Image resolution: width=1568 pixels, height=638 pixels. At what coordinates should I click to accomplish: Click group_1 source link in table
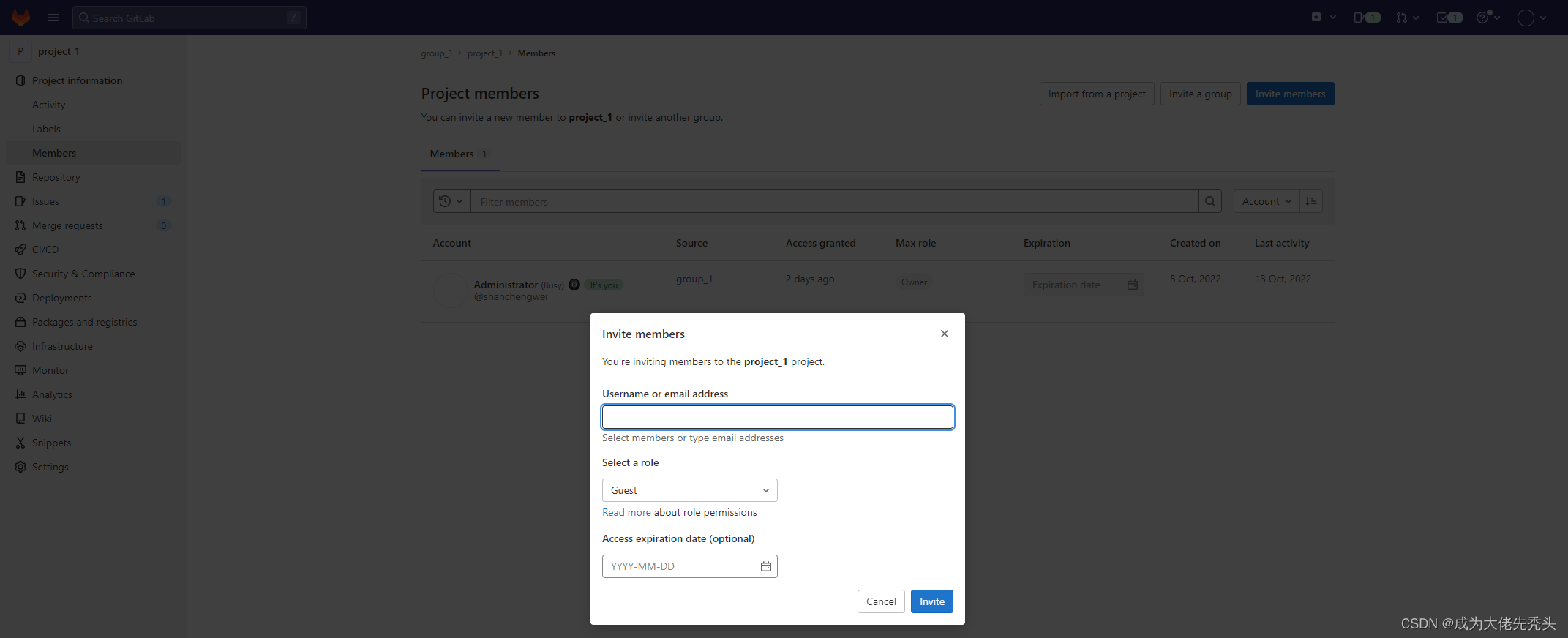tap(694, 279)
